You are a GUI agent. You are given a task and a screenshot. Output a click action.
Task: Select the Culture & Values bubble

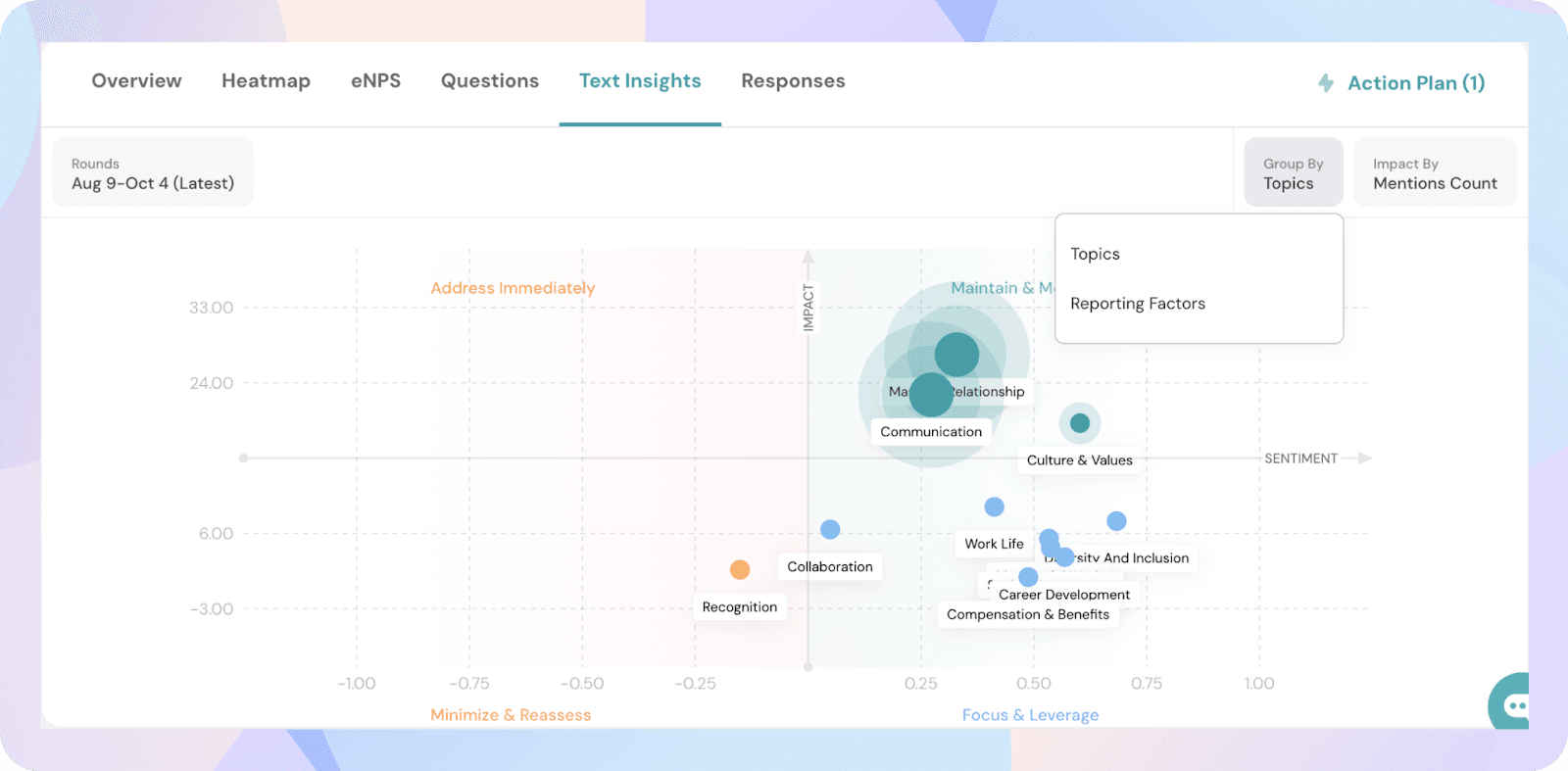coord(1079,423)
